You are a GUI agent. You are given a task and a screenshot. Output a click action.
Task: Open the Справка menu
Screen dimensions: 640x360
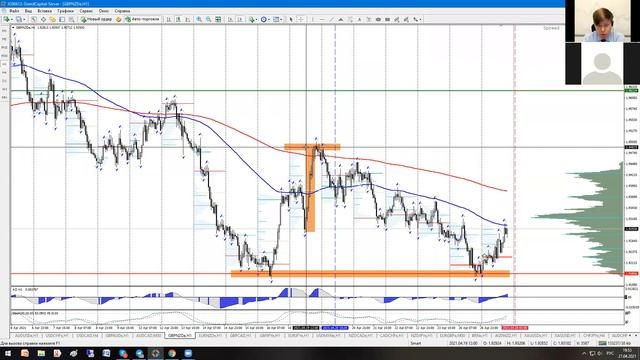(122, 11)
